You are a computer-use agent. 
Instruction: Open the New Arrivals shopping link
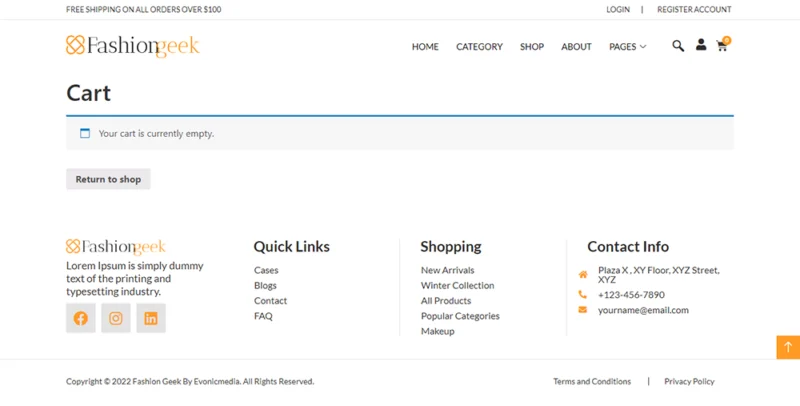tap(447, 270)
